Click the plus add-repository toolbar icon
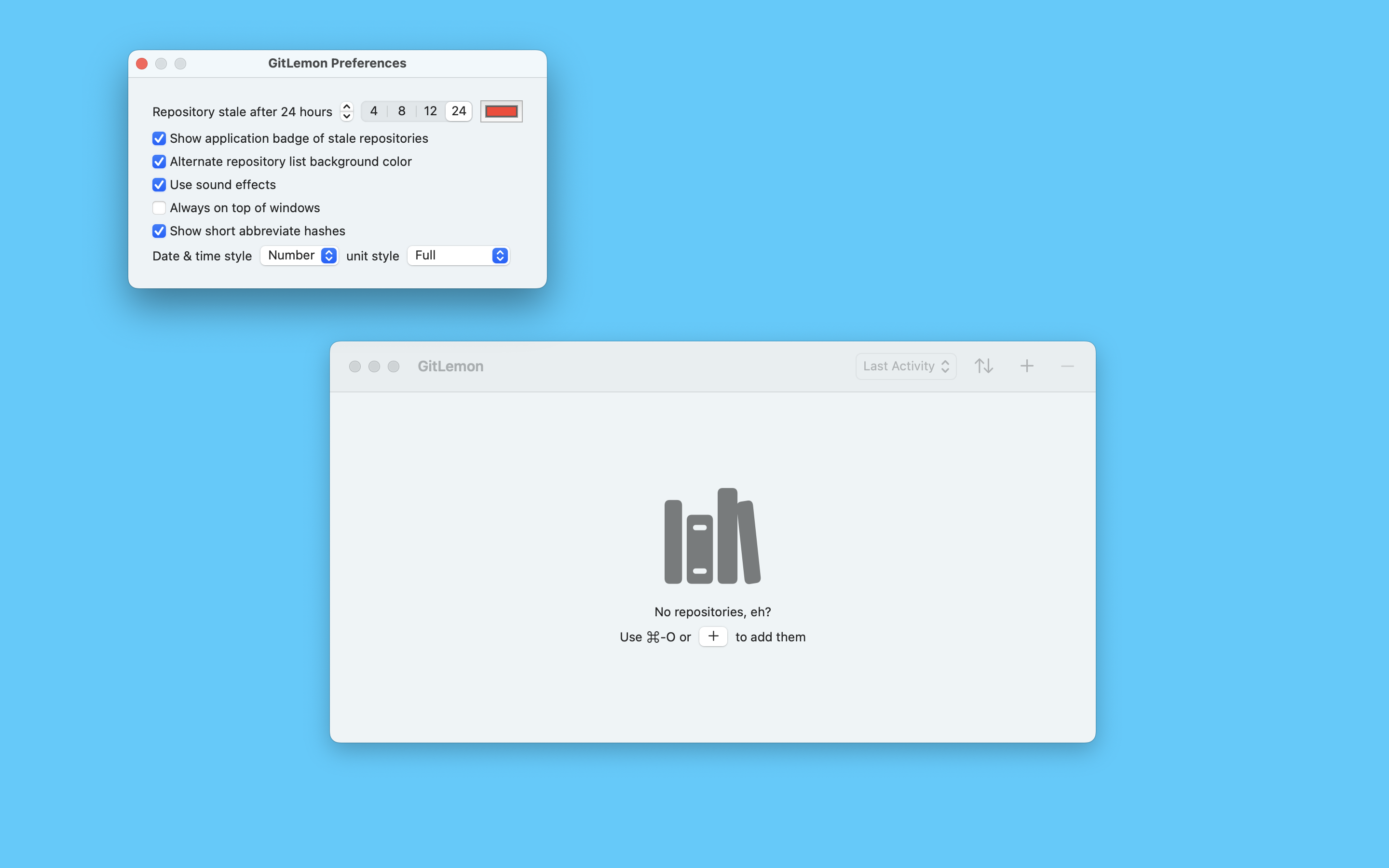The height and width of the screenshot is (868, 1389). [1027, 366]
